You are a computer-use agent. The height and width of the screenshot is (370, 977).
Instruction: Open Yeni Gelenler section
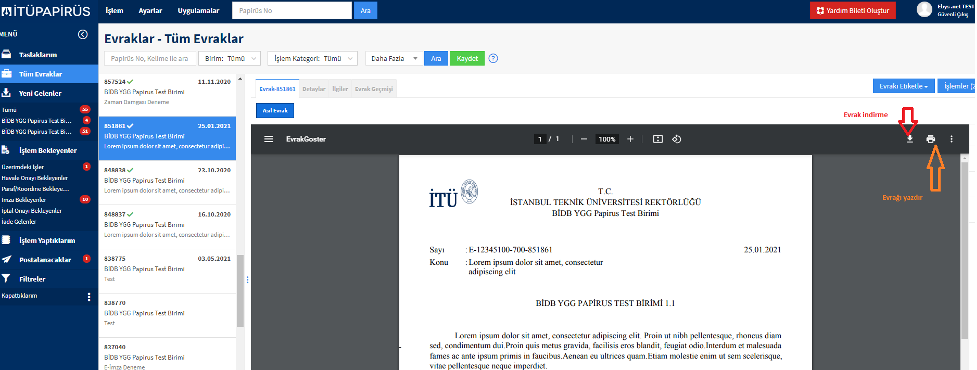(49, 93)
